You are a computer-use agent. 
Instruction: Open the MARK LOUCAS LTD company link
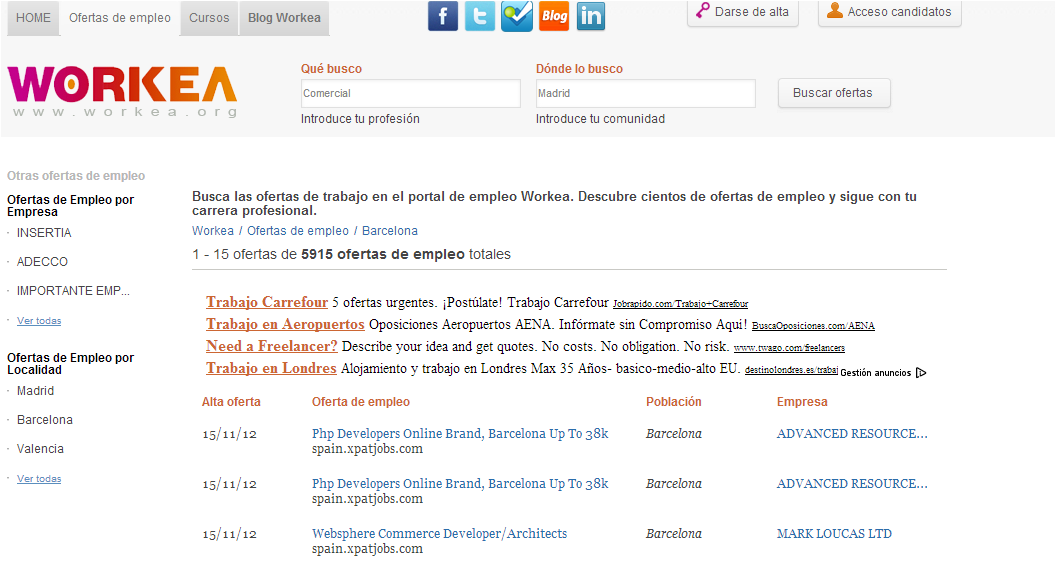tap(834, 534)
